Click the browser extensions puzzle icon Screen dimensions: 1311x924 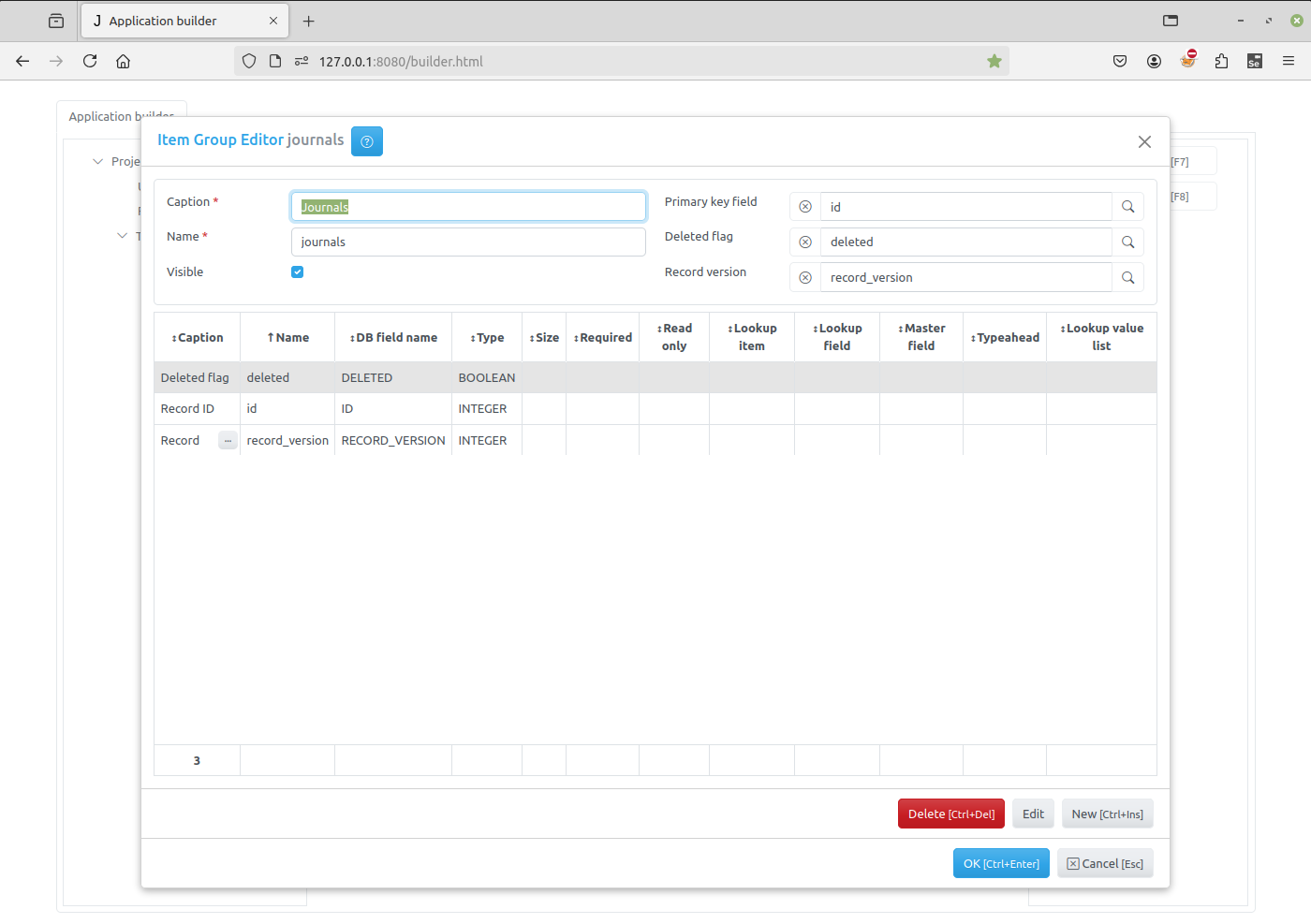(x=1221, y=61)
